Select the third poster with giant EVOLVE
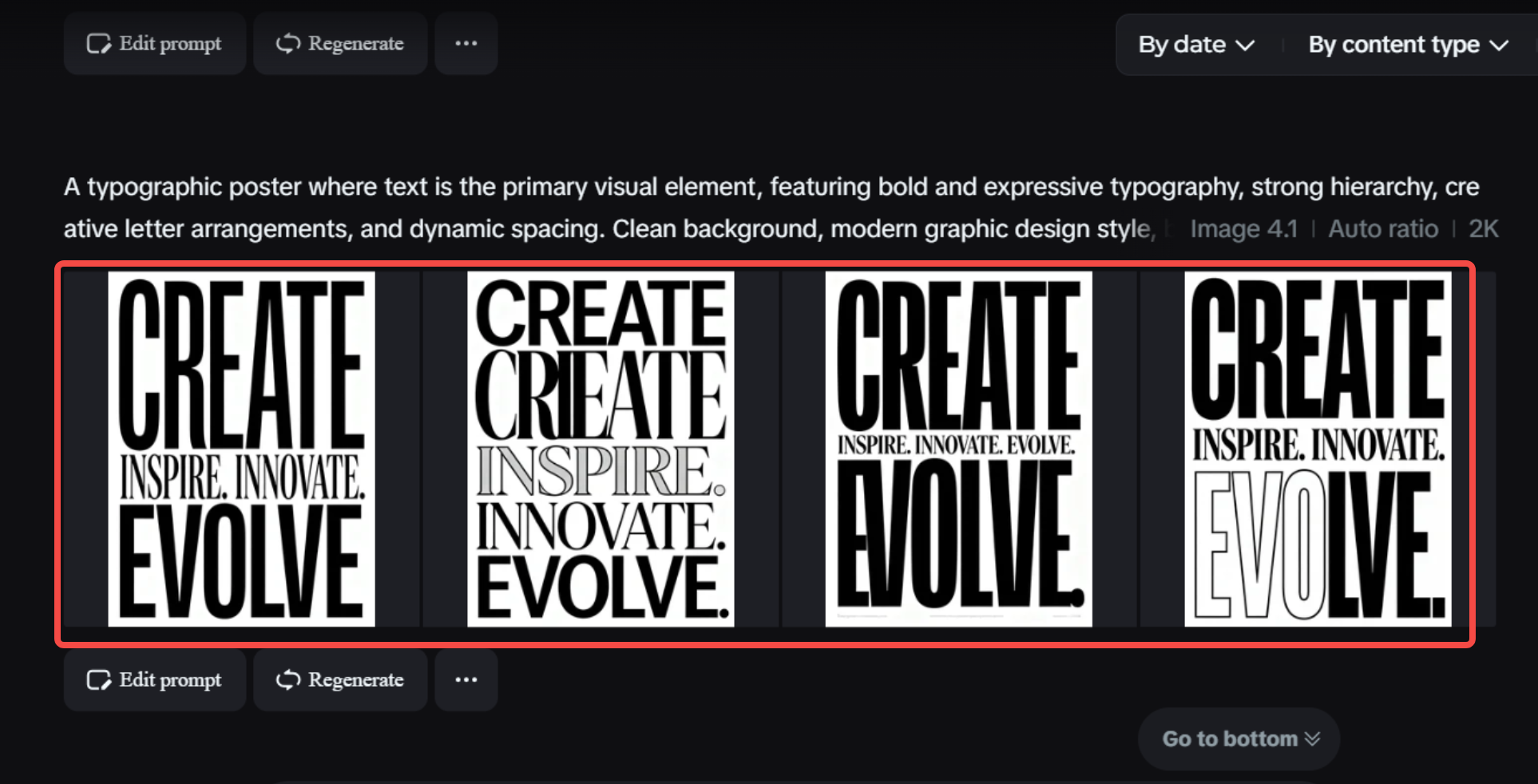The width and height of the screenshot is (1538, 784). click(x=958, y=449)
